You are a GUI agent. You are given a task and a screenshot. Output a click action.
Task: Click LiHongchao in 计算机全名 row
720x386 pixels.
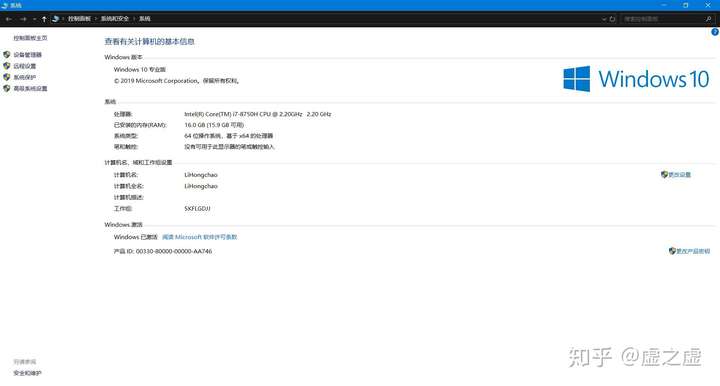point(201,186)
